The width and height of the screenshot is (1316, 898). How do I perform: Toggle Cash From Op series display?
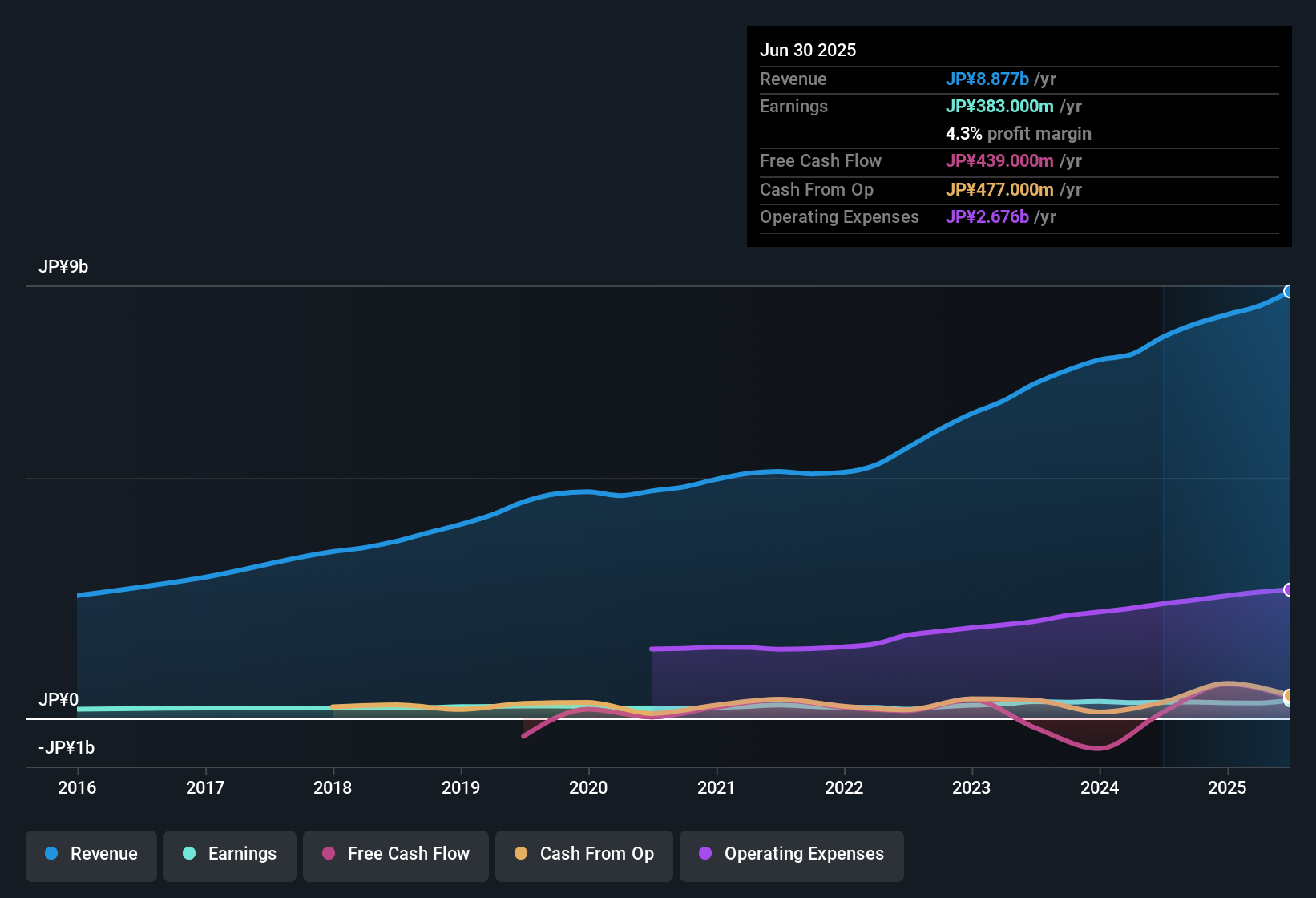coord(583,854)
